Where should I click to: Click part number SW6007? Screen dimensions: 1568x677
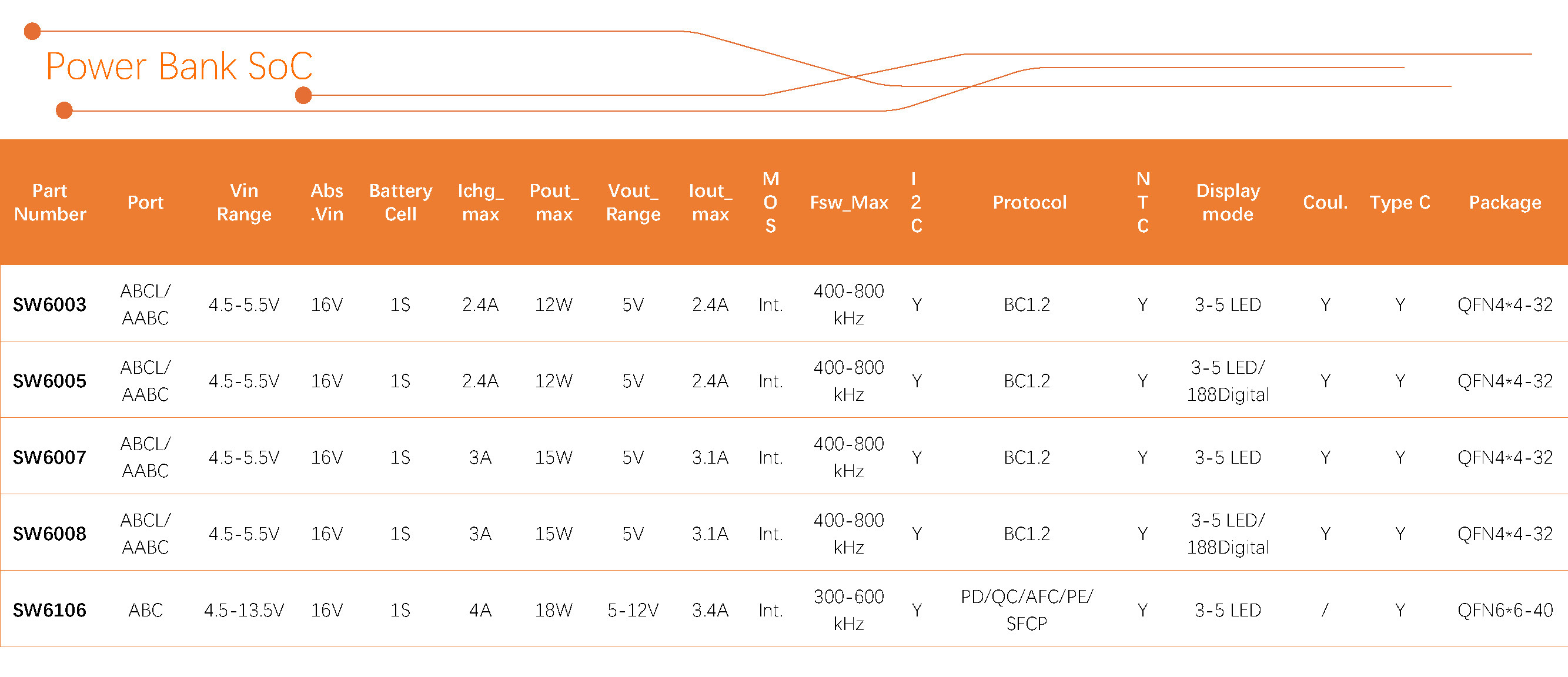click(50, 457)
